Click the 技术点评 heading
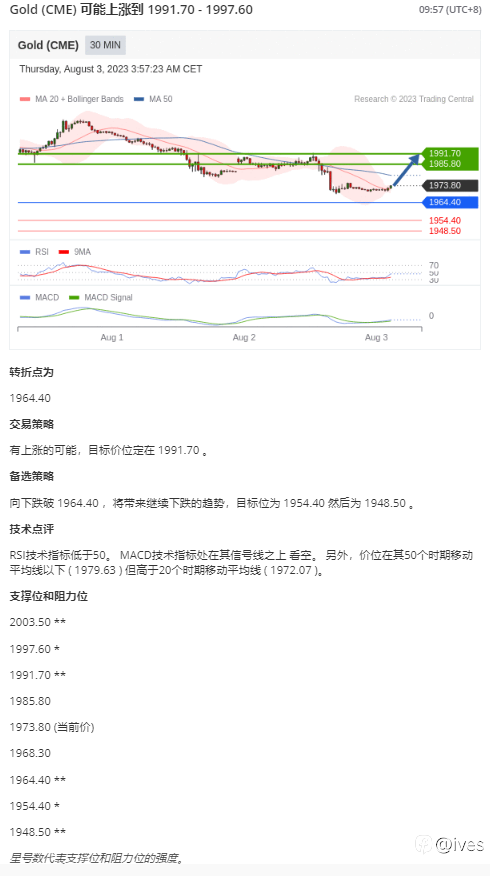 [32, 529]
